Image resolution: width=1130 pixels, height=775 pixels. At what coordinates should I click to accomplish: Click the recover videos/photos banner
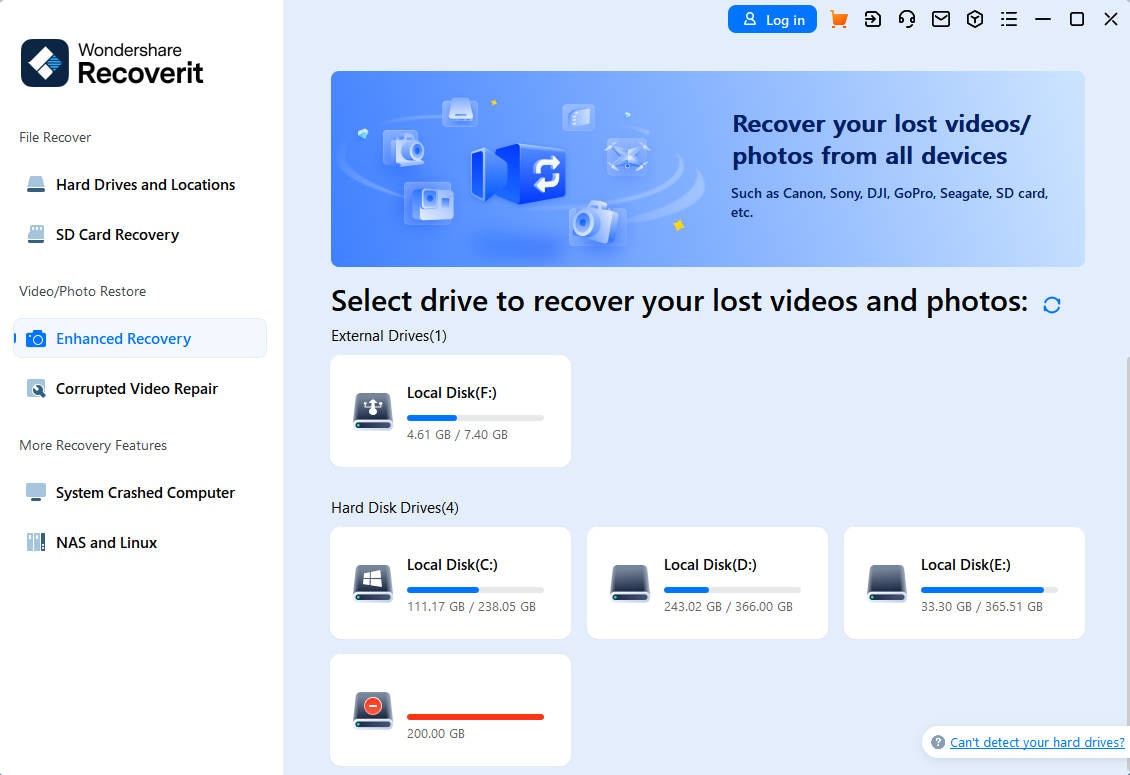pyautogui.click(x=708, y=169)
